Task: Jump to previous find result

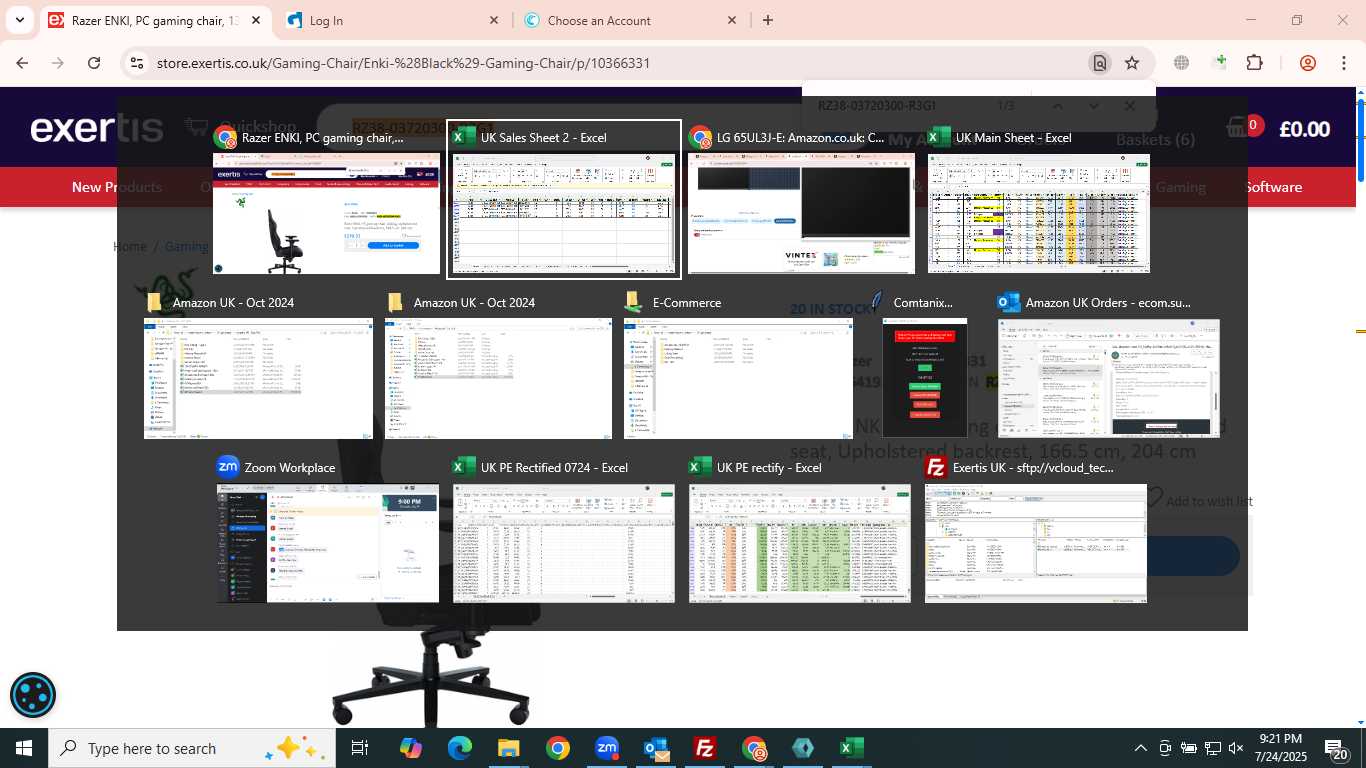Action: (1057, 105)
